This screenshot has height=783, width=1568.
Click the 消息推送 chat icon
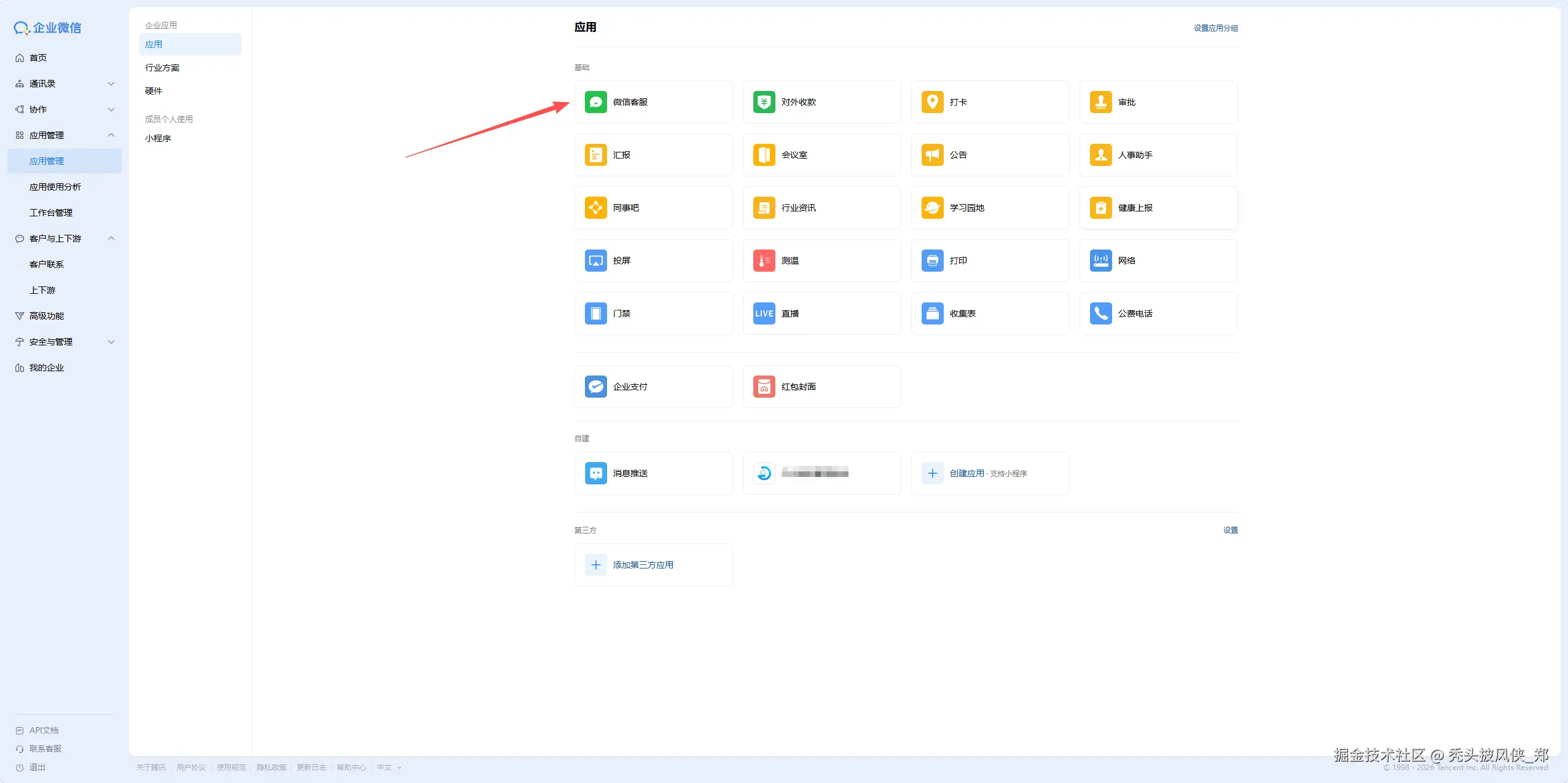(x=595, y=473)
